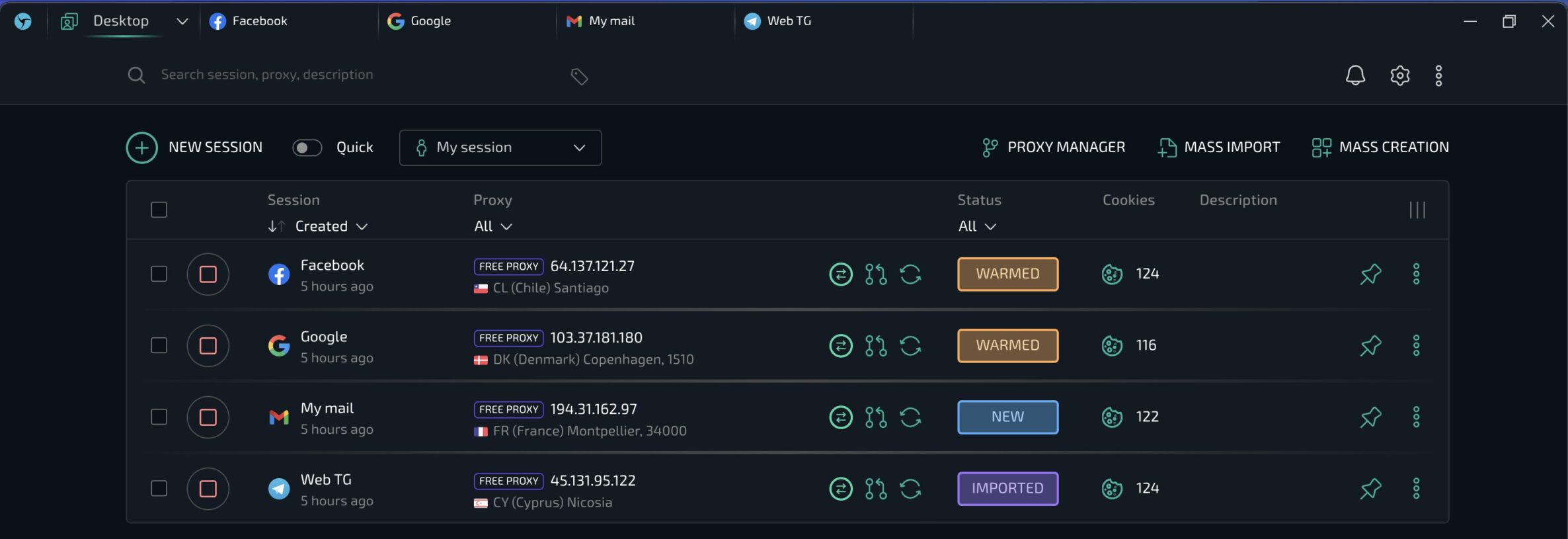Open cookies icon for Facebook session
The image size is (1568, 539).
[1112, 274]
